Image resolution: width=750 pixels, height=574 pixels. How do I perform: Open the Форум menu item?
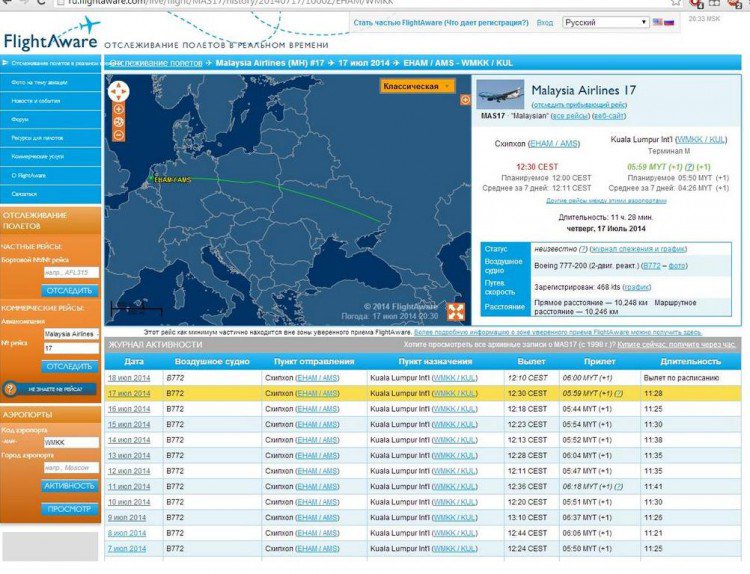20,119
